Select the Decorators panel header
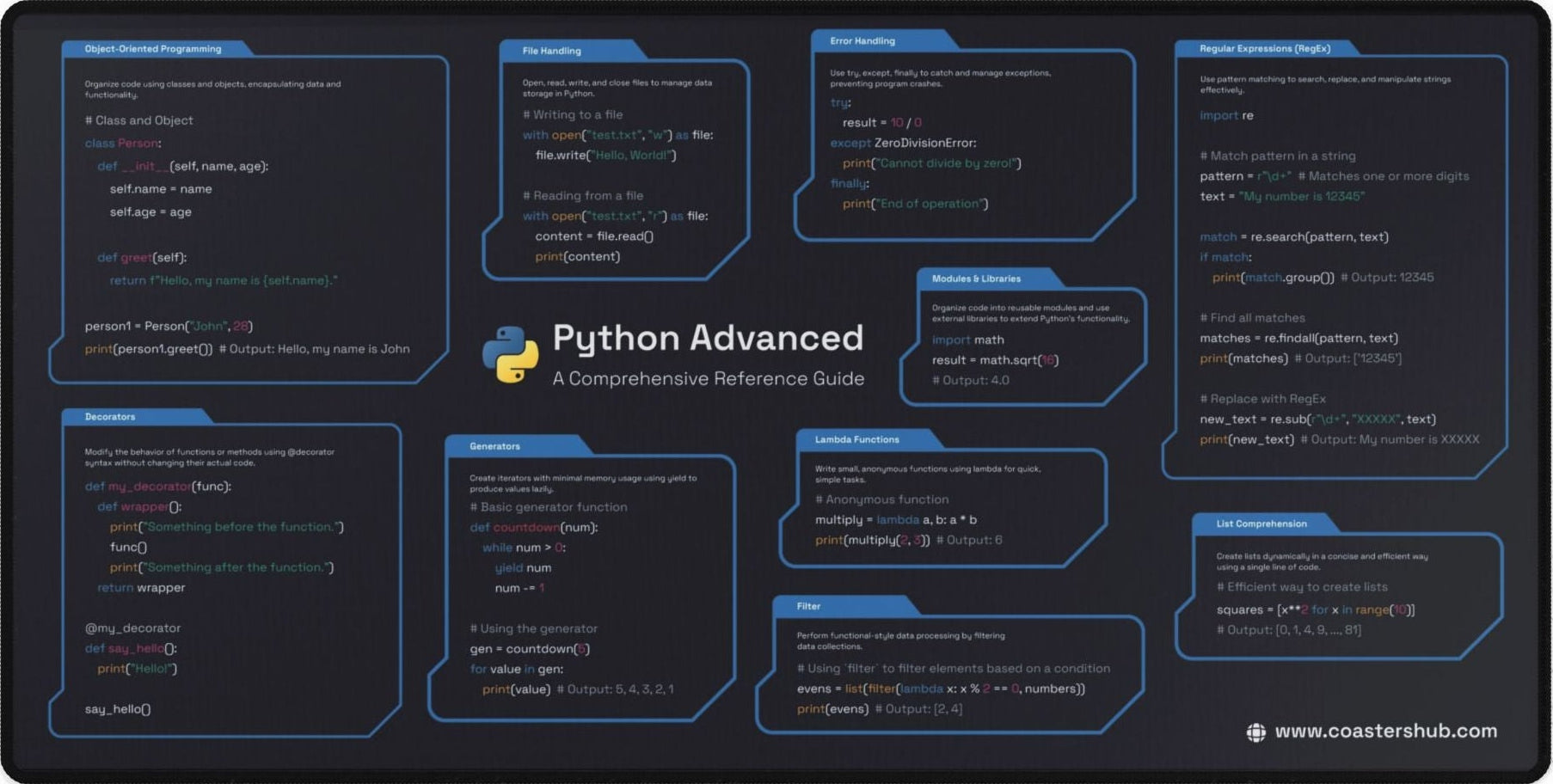The height and width of the screenshot is (784, 1553). point(110,416)
